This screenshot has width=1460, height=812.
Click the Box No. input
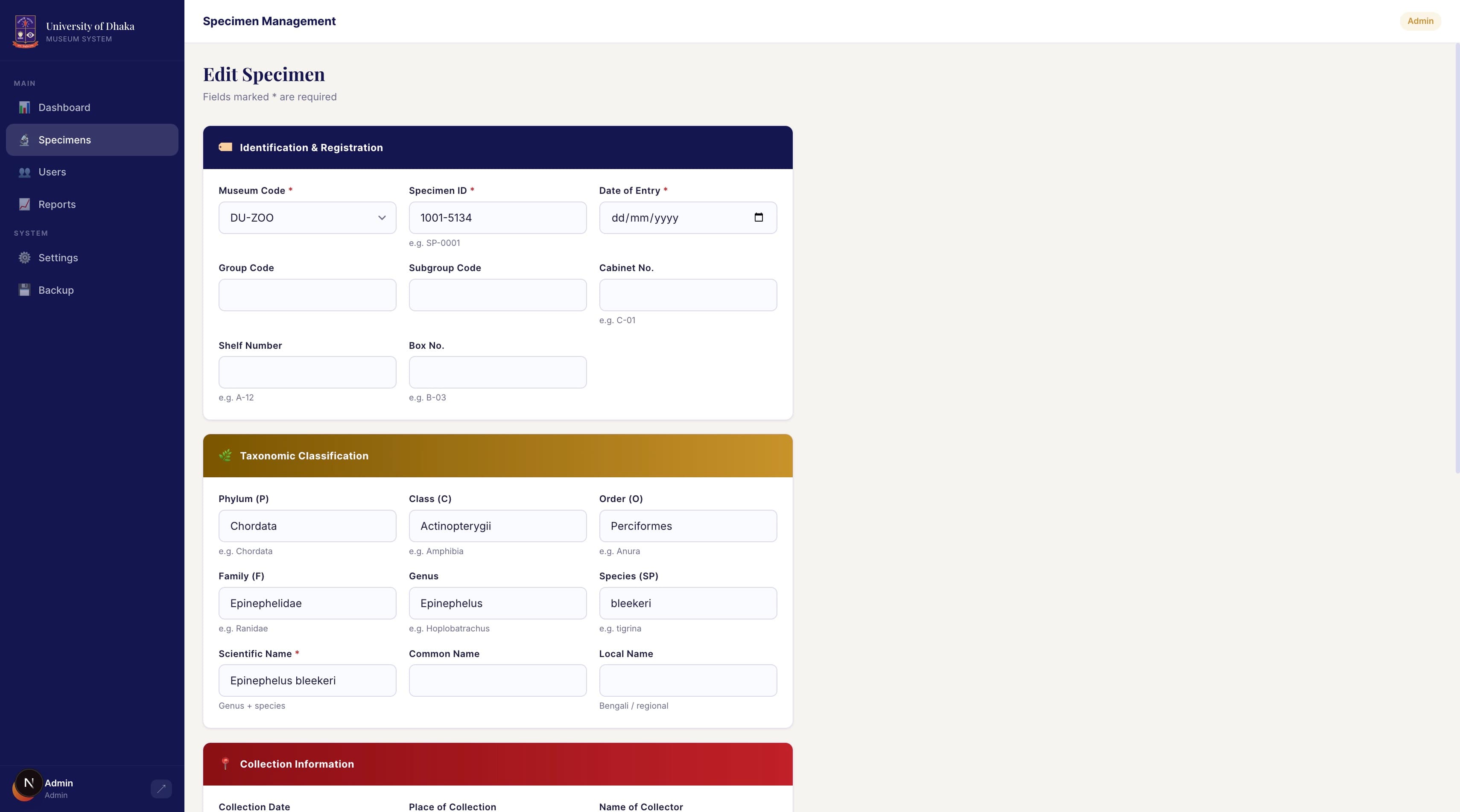click(x=498, y=372)
